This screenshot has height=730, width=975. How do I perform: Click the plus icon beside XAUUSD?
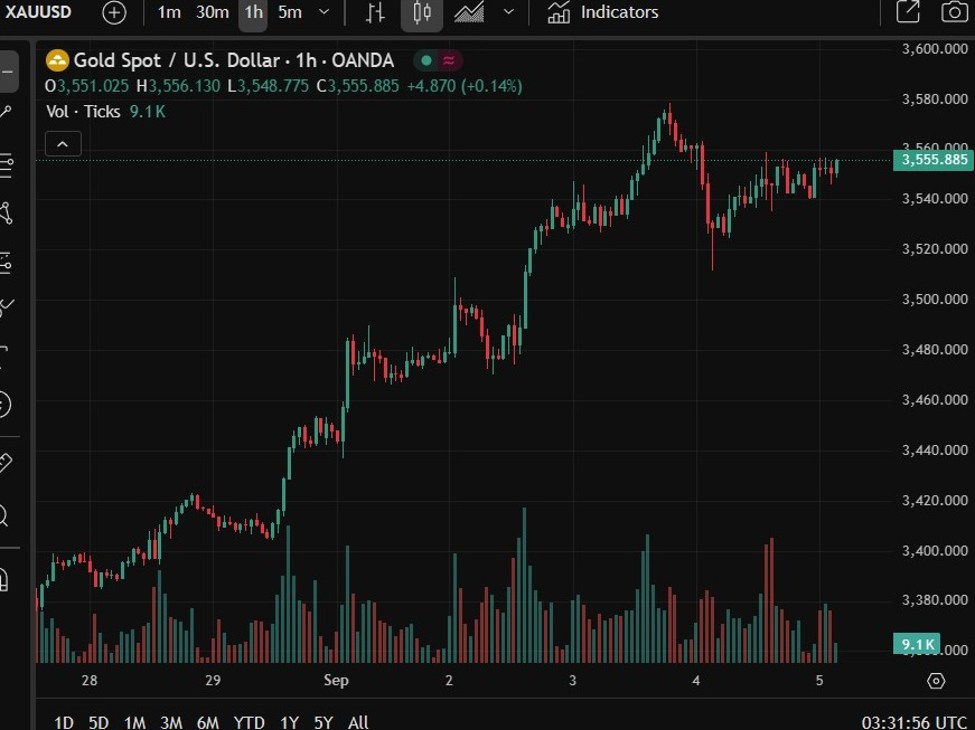point(113,13)
